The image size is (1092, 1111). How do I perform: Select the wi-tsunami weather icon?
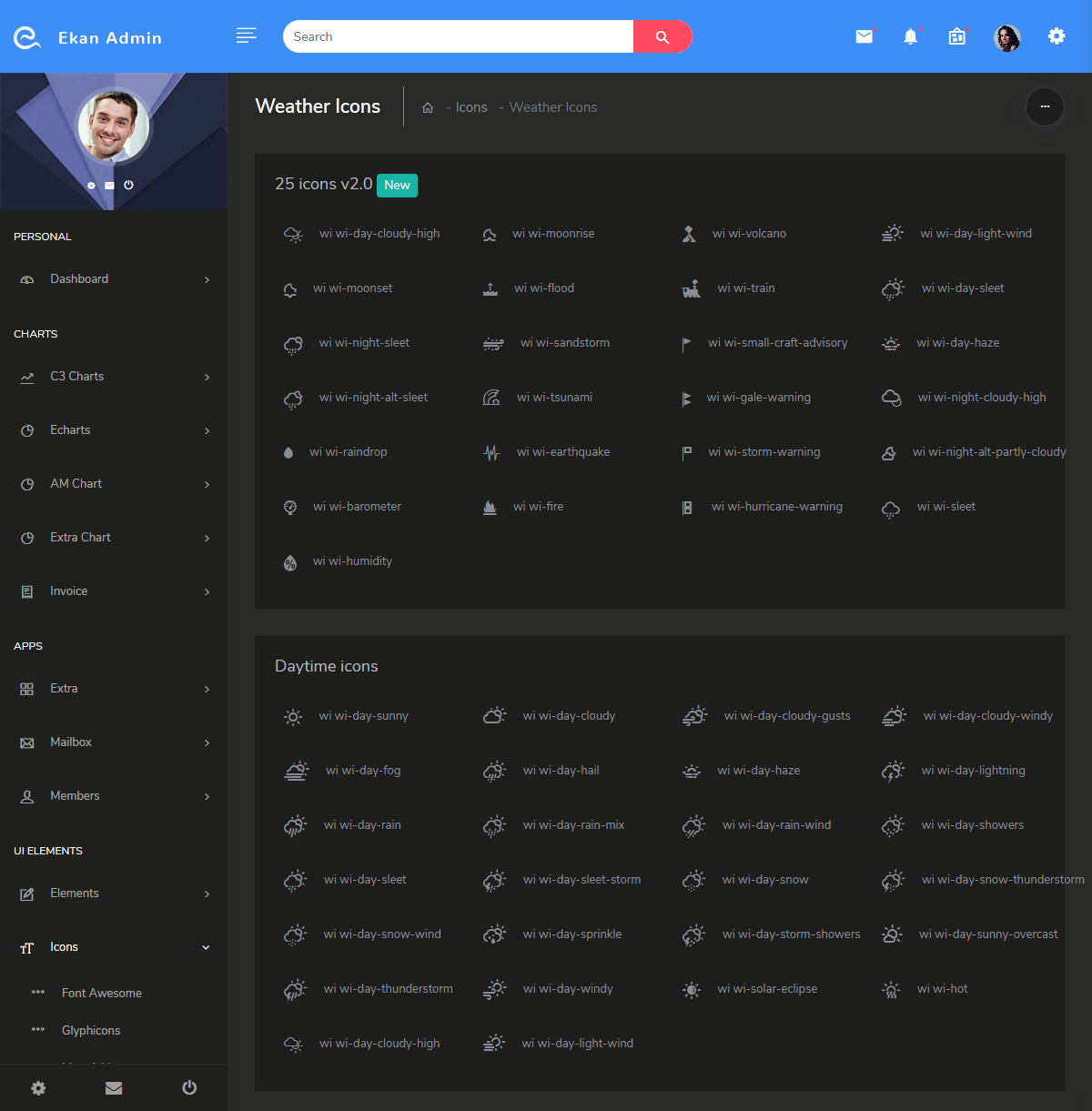point(490,398)
